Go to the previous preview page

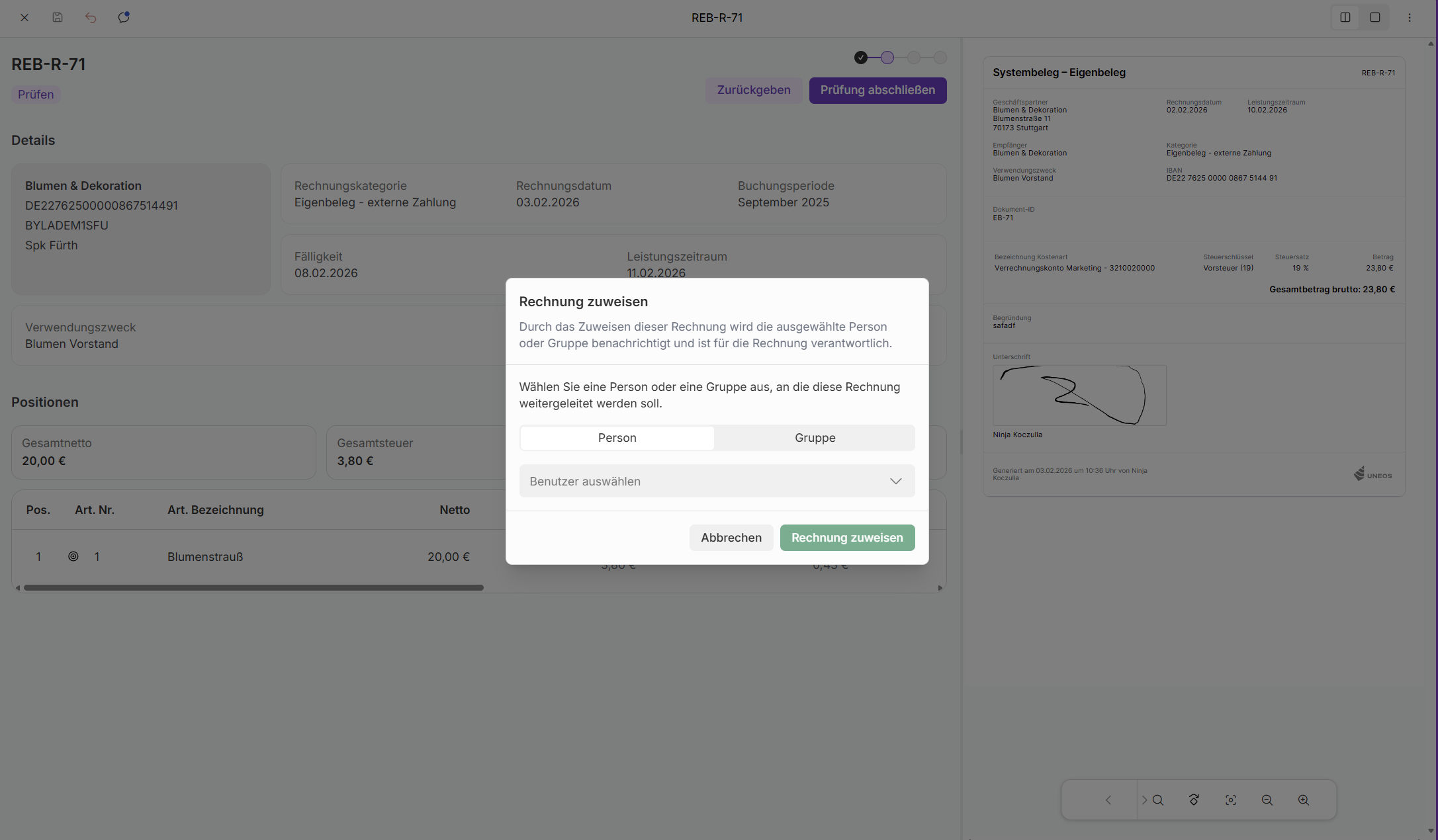1108,800
